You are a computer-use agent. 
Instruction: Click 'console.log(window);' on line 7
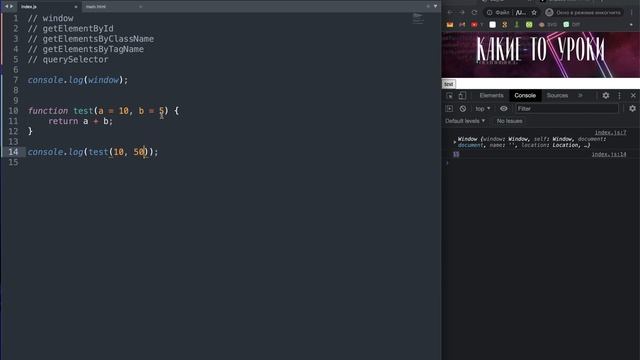[x=78, y=80]
